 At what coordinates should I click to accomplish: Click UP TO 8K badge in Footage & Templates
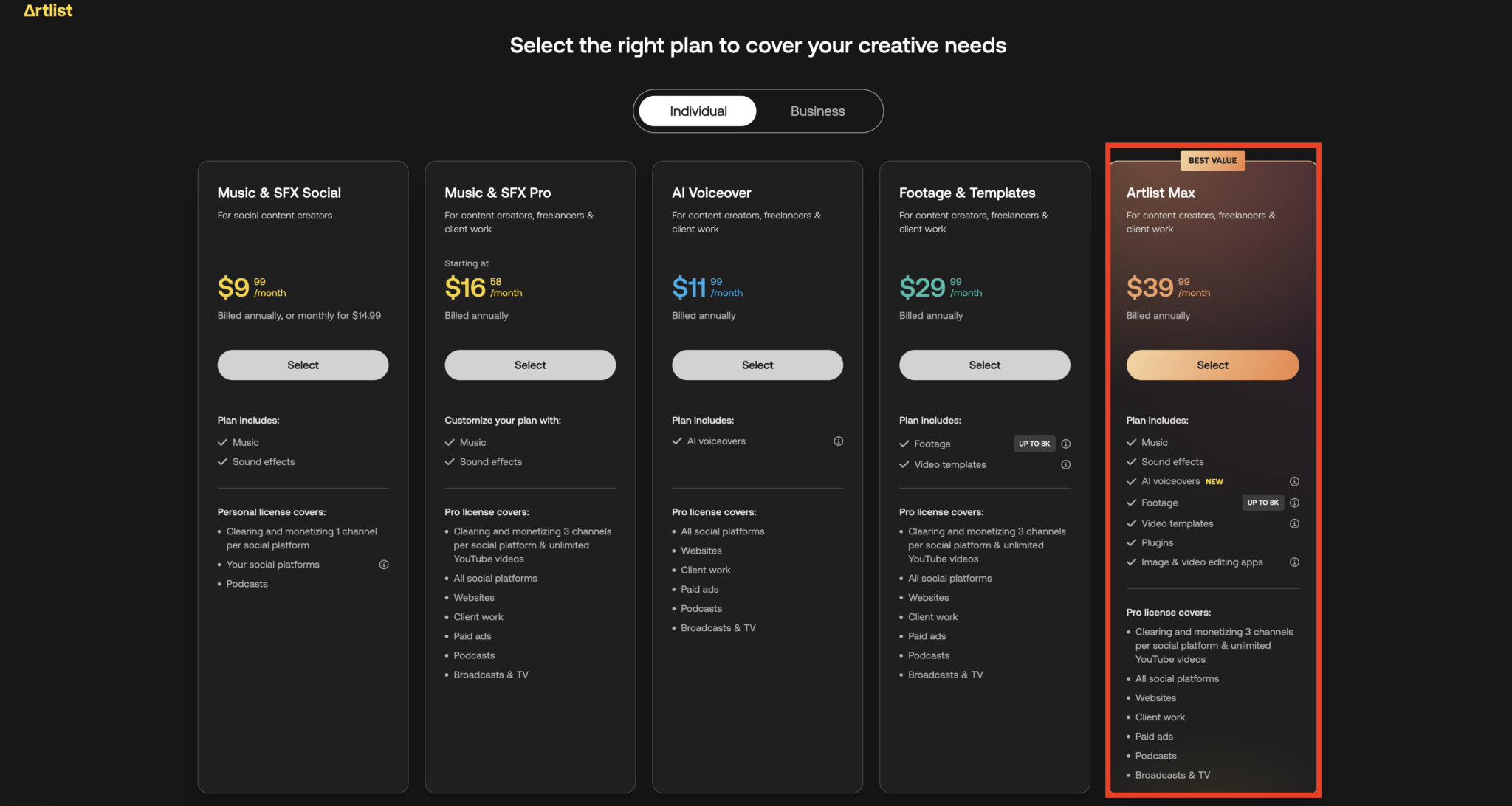click(1034, 444)
